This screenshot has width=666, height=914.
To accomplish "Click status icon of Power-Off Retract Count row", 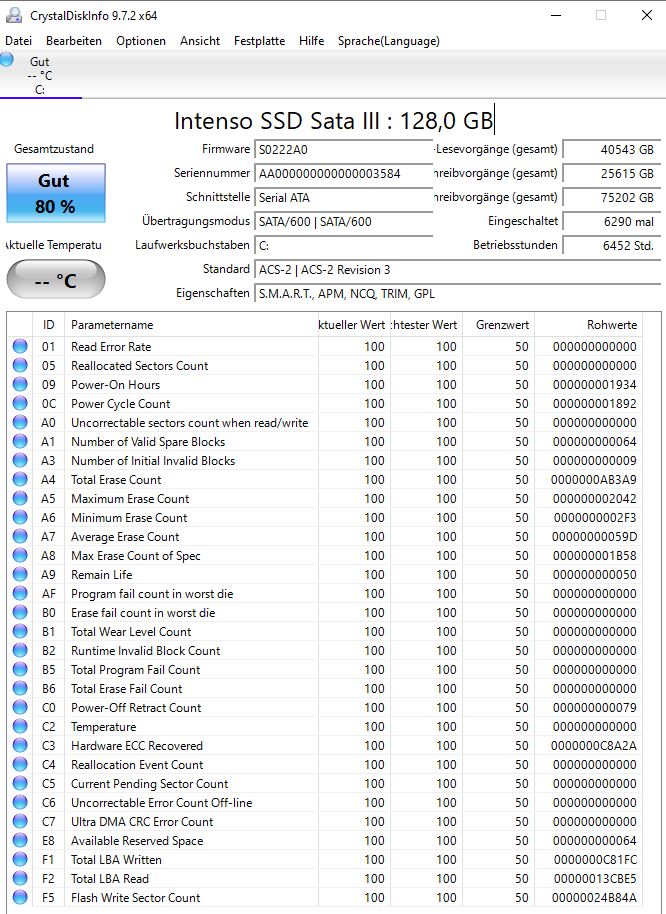I will (x=20, y=708).
